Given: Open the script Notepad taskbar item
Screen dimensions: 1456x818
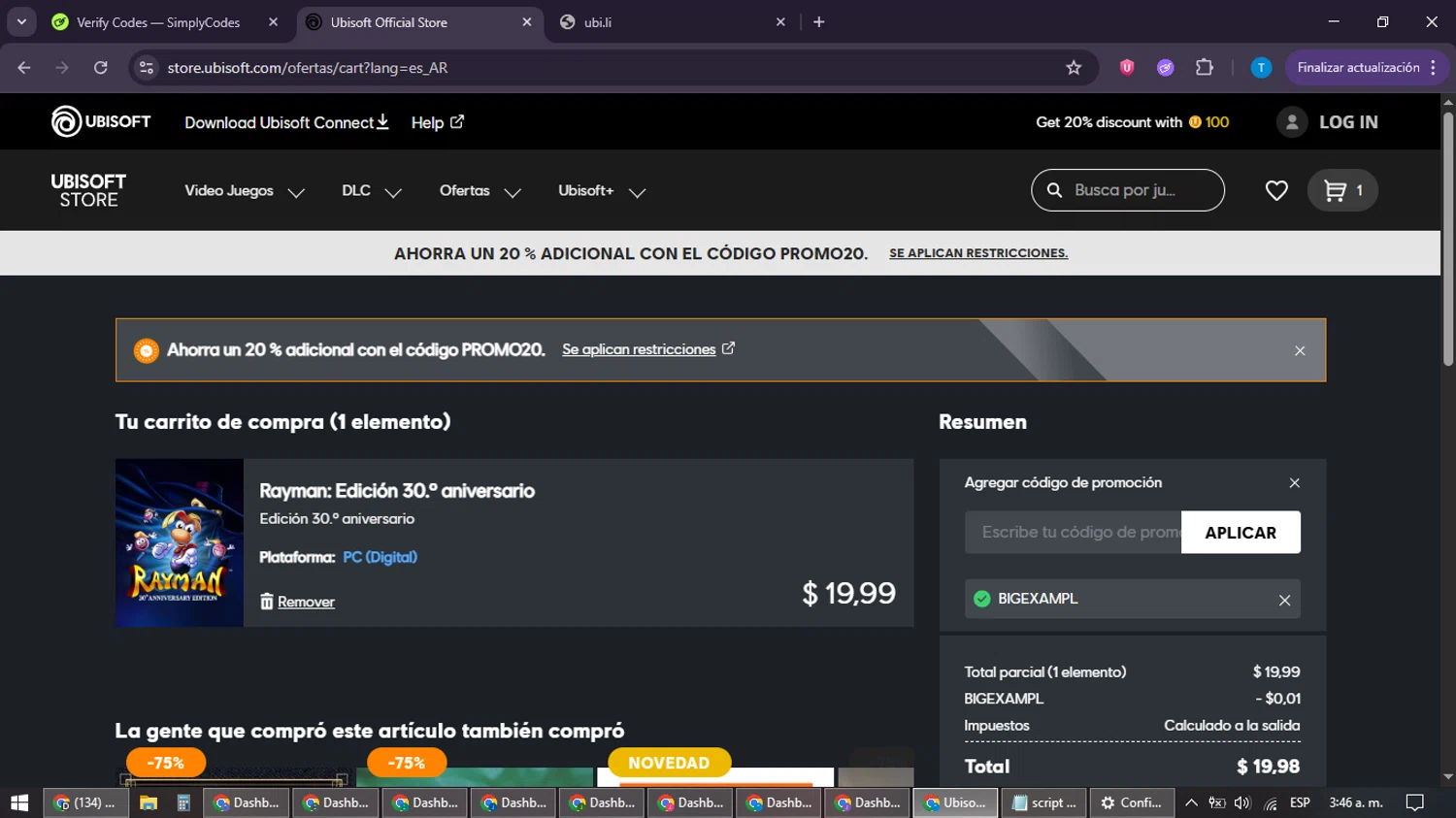Looking at the screenshot, I should (1045, 802).
